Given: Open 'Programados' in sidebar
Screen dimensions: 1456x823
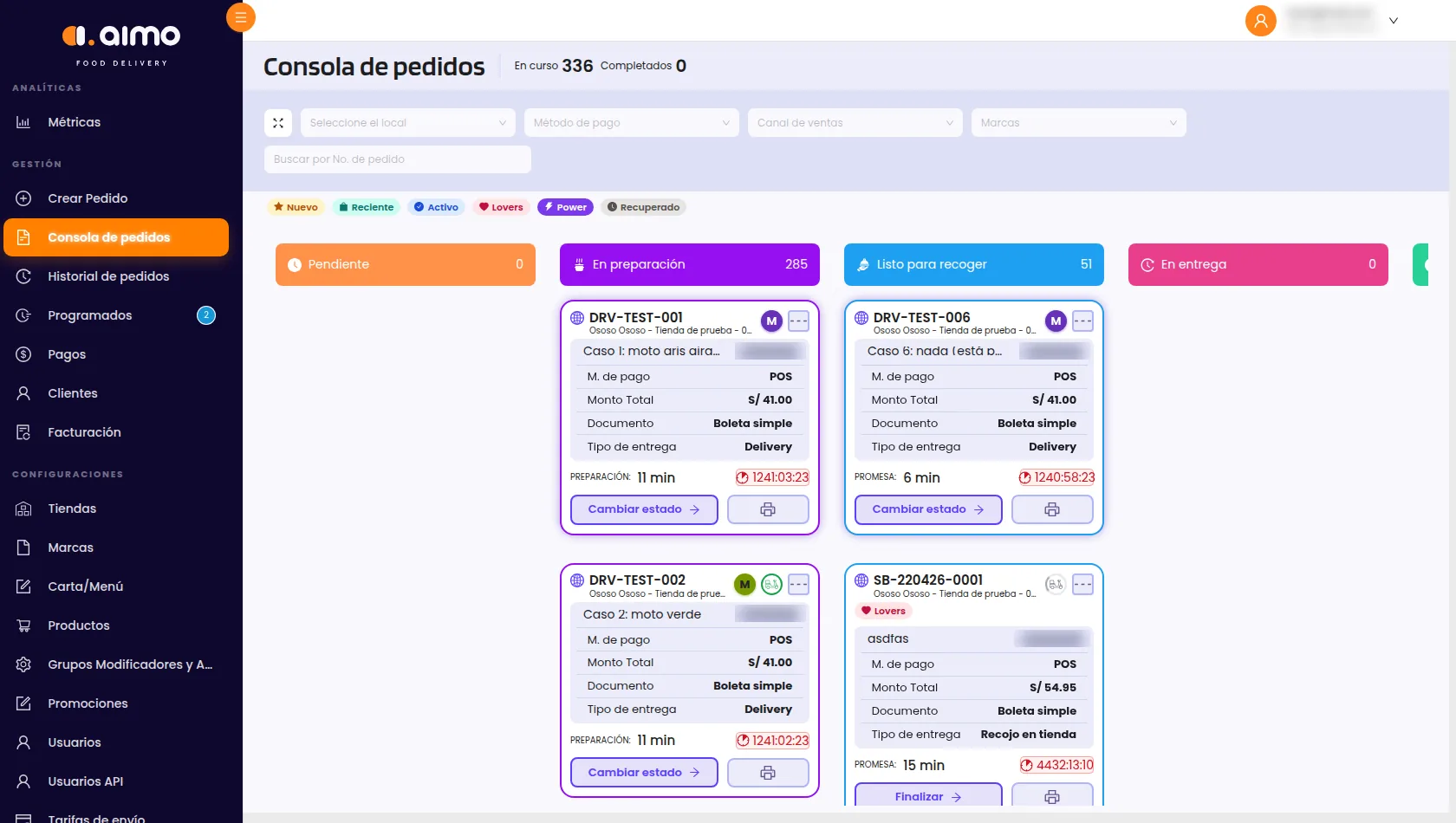Looking at the screenshot, I should tap(116, 315).
